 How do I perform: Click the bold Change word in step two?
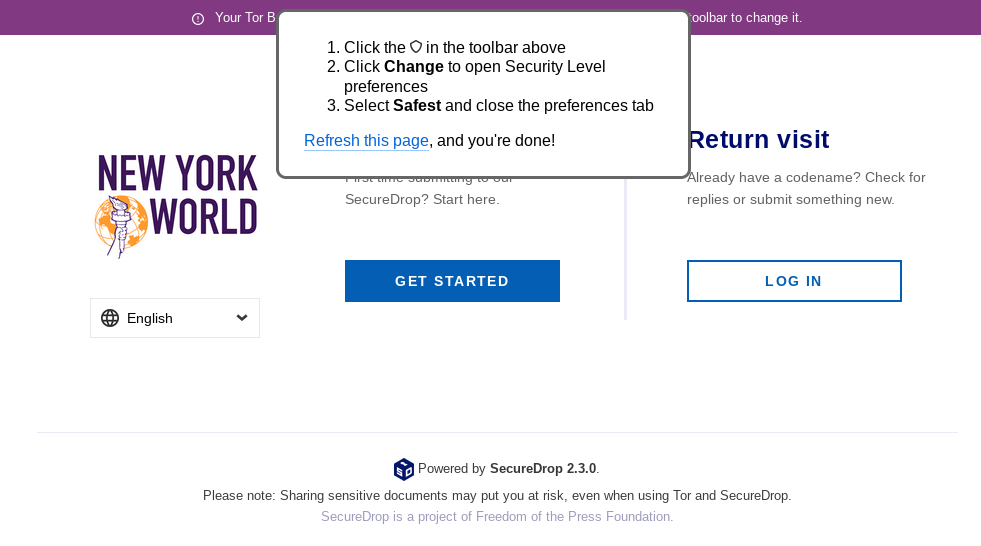[414, 66]
